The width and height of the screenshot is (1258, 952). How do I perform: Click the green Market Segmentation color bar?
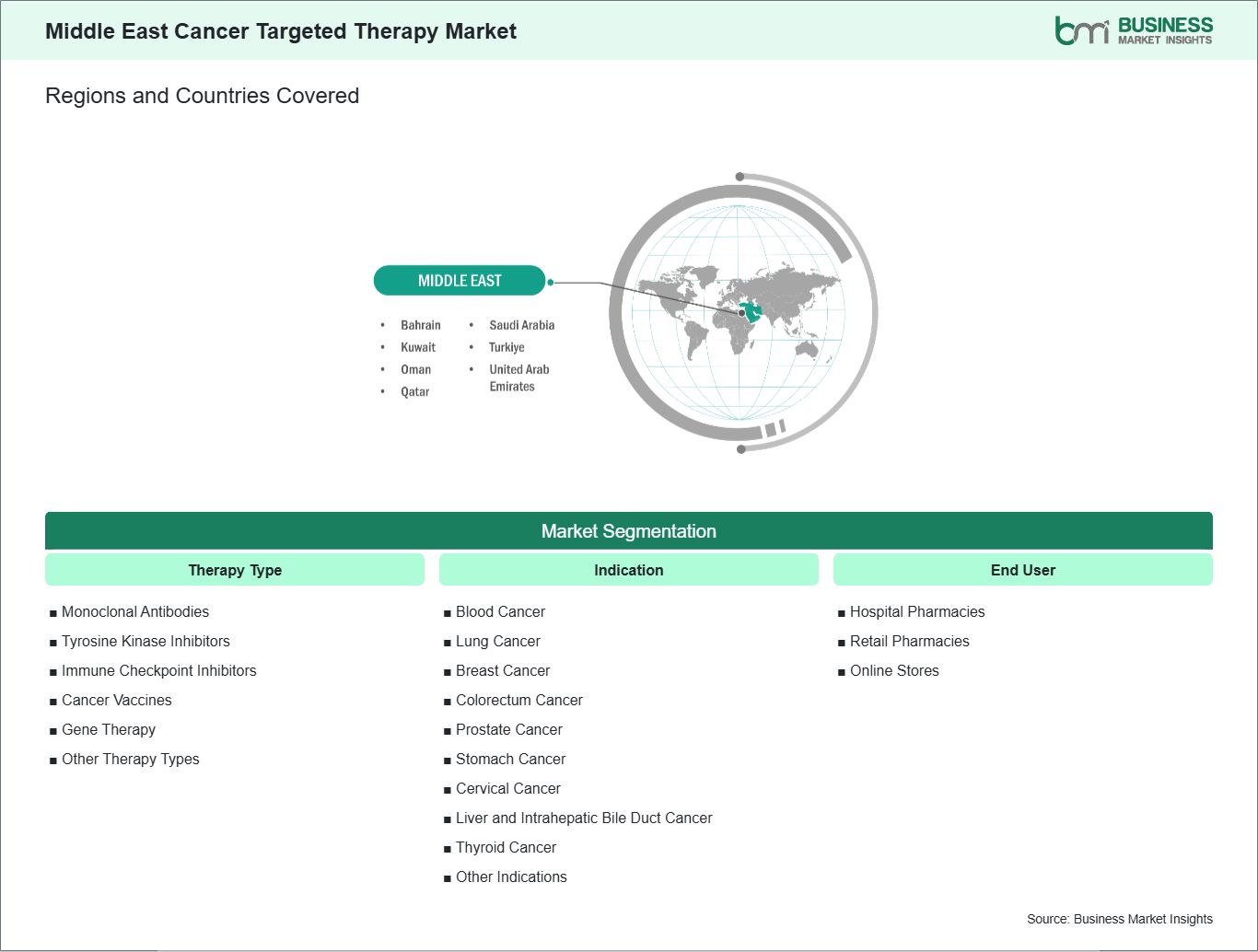629,531
